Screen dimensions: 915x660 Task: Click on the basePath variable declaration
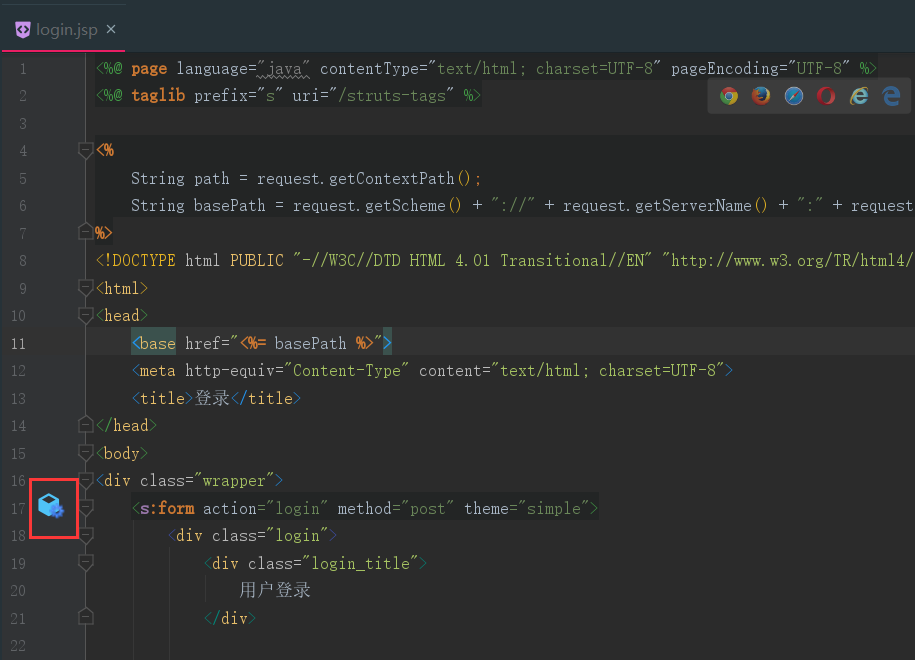click(x=229, y=205)
